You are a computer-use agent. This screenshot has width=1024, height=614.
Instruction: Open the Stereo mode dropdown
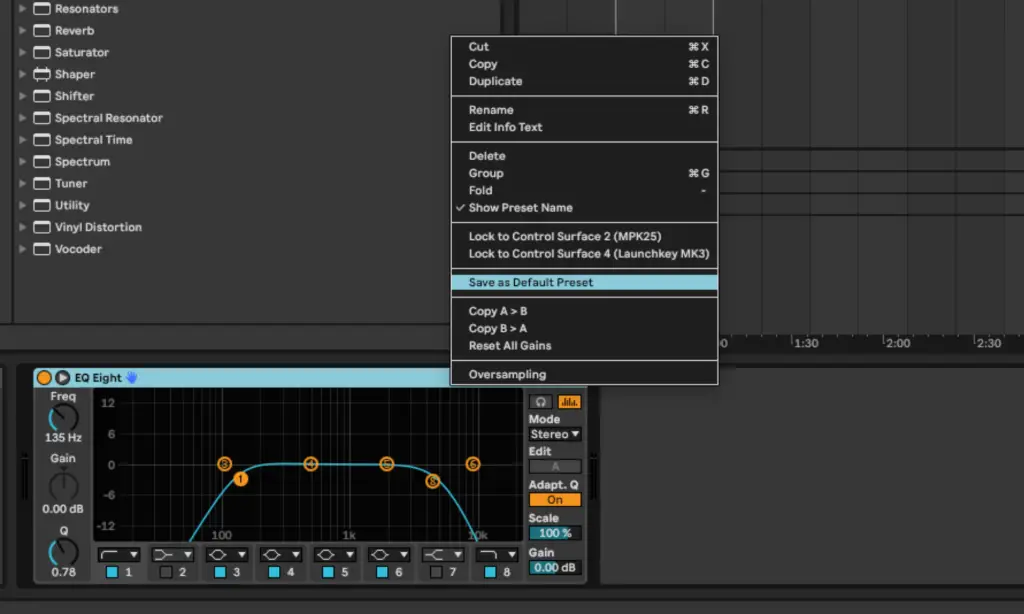point(554,434)
